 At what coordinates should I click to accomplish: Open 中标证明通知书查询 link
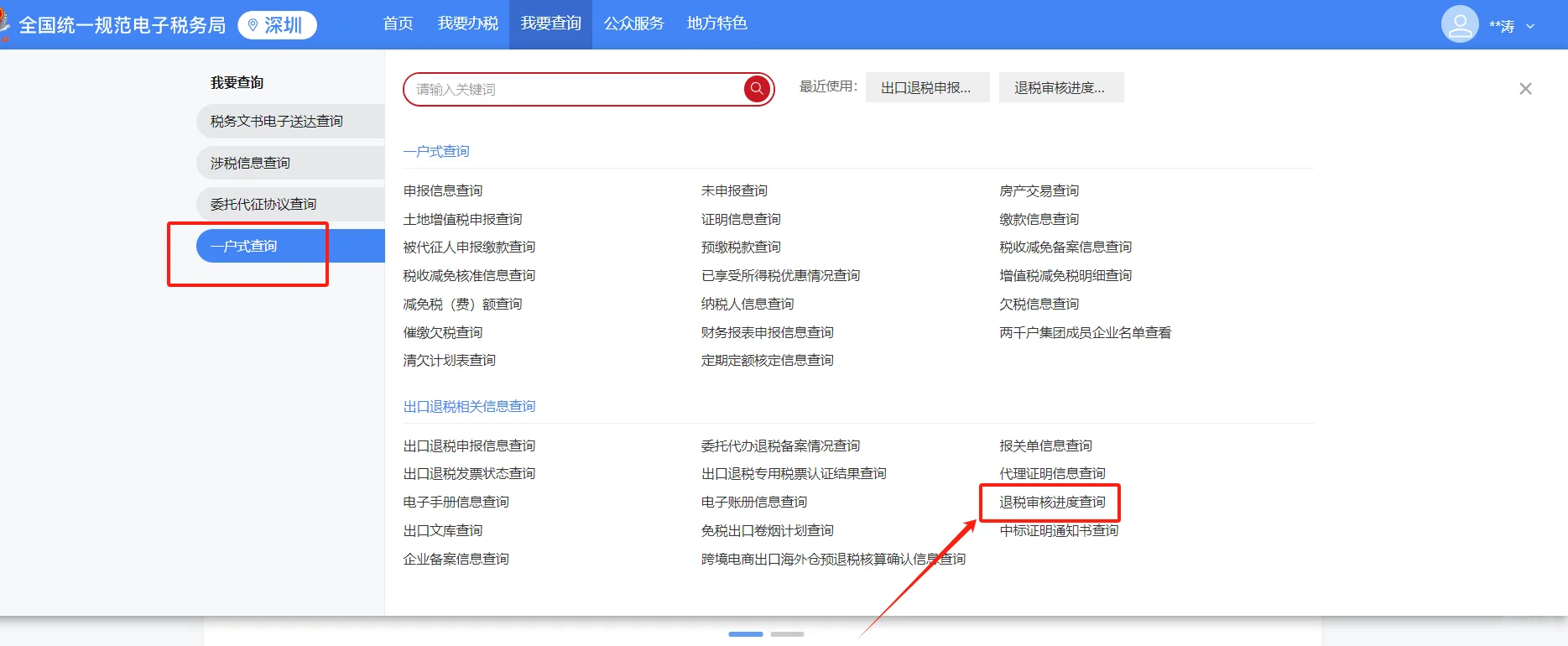(1059, 530)
